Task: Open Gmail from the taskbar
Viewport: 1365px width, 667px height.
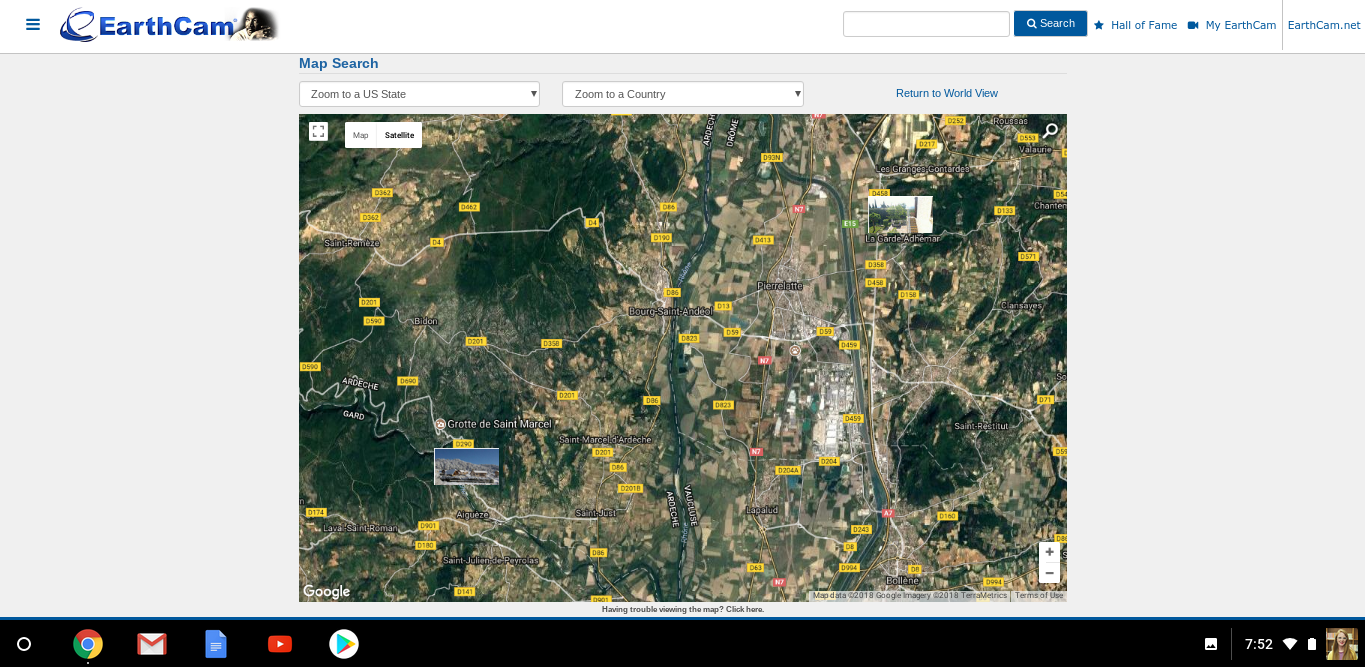Action: pos(152,643)
